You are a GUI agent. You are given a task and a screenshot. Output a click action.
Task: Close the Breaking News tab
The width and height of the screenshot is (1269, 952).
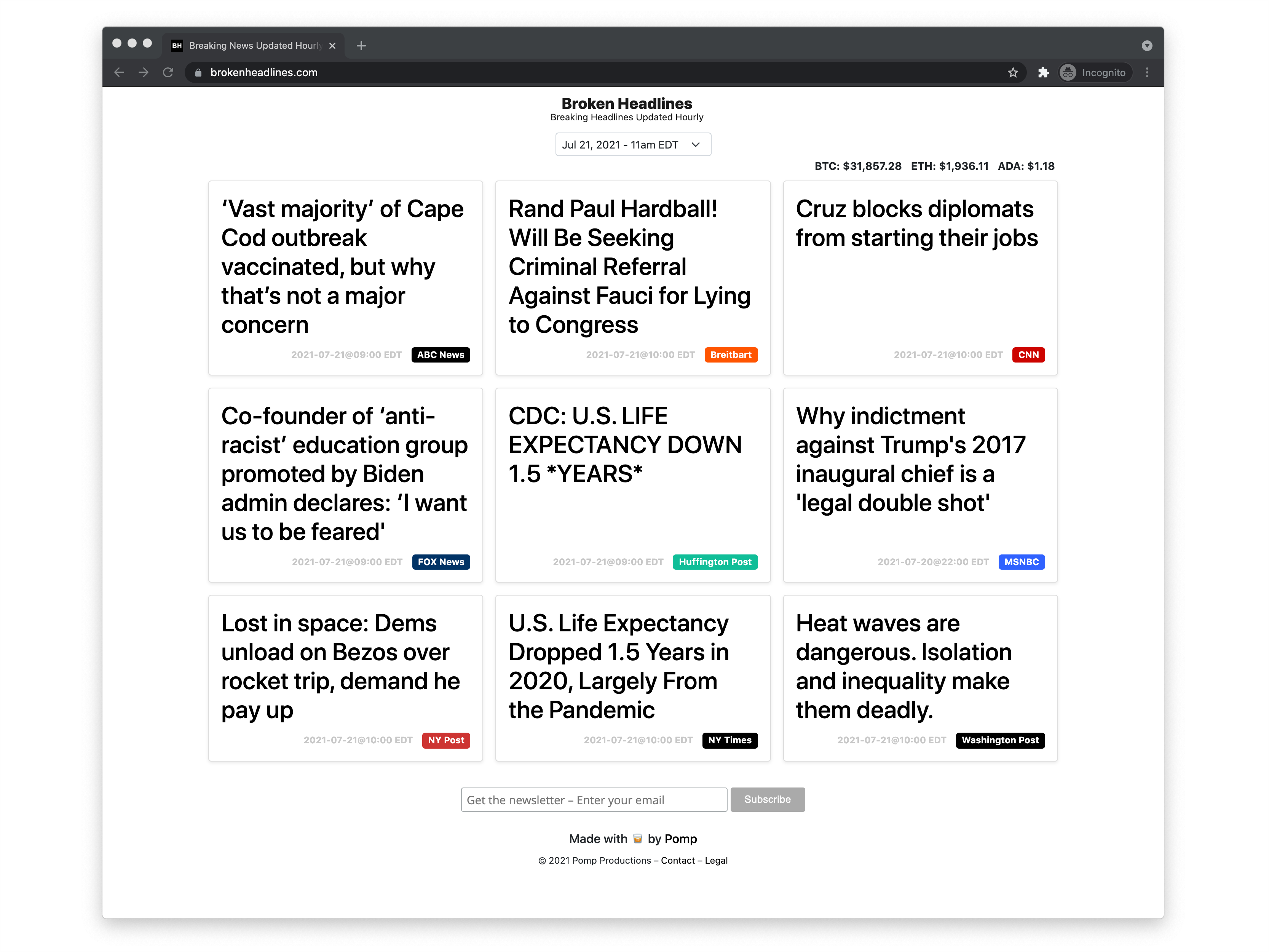click(332, 45)
